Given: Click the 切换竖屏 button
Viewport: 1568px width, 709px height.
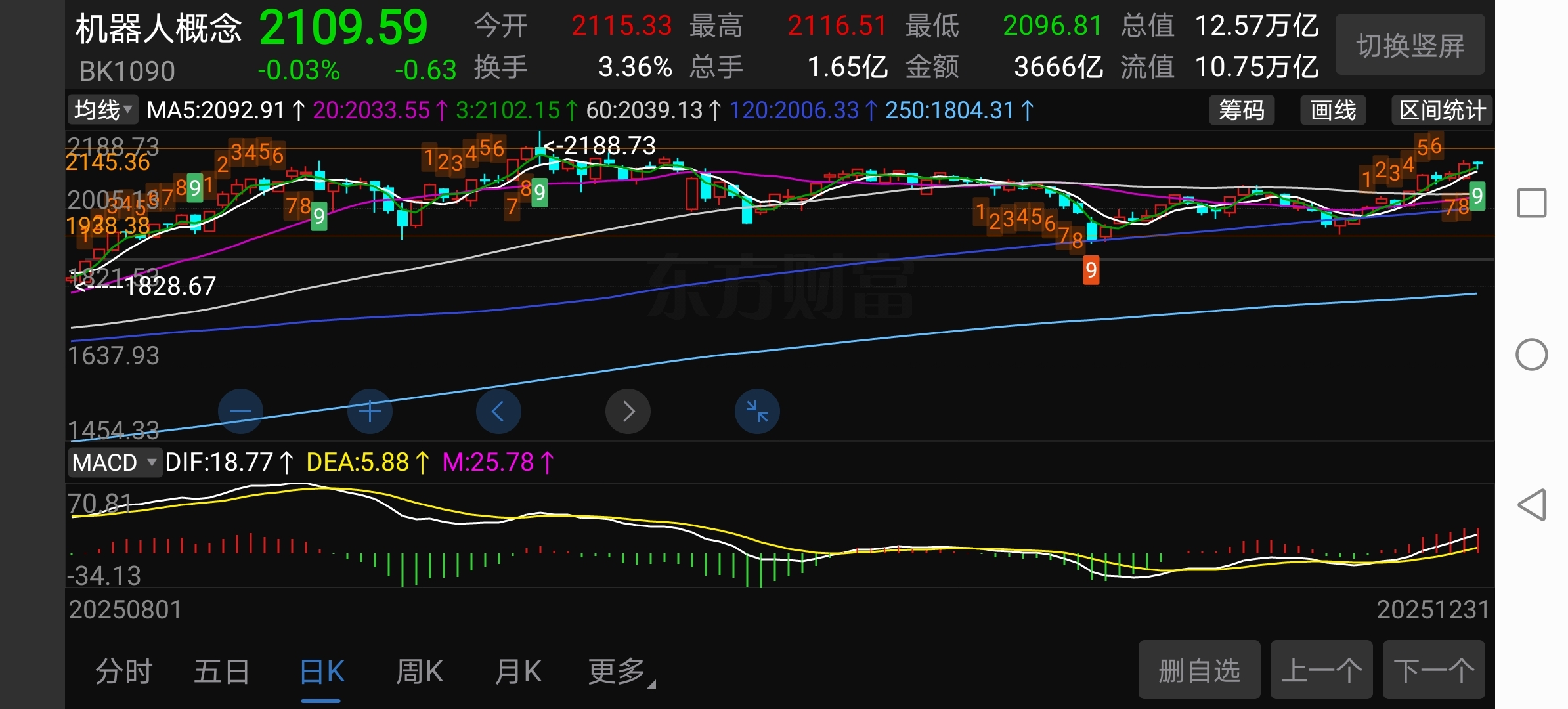Looking at the screenshot, I should click(1410, 45).
